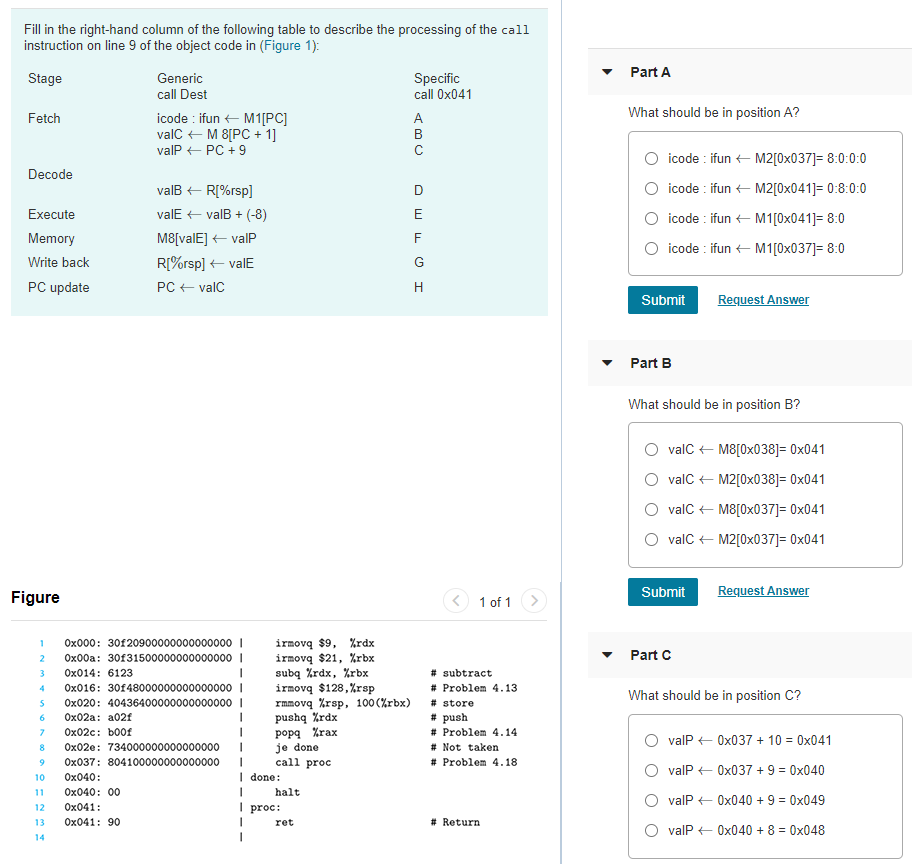Select valP ← 0x040 + 9 = 0x049
Screen dimensions: 912x864
(x=651, y=800)
